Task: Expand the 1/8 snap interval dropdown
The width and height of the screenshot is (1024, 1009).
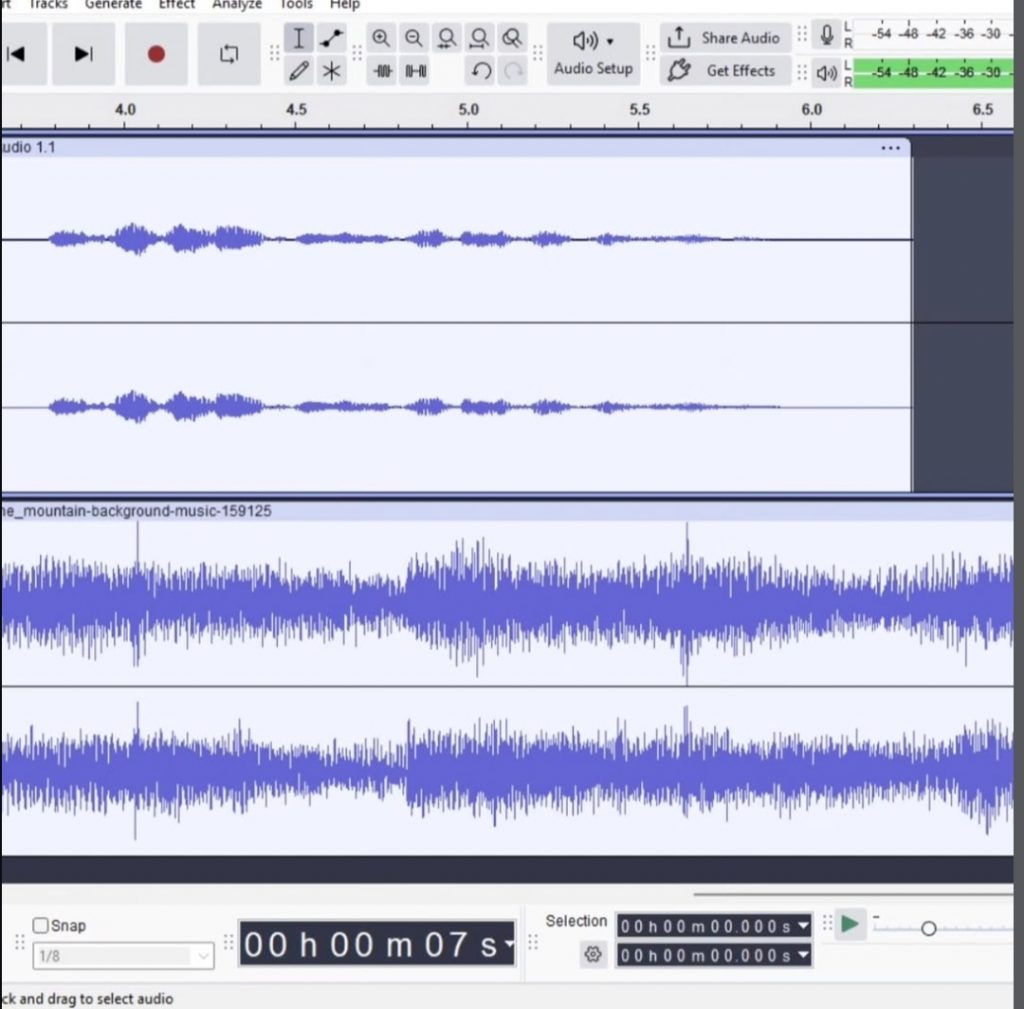Action: pos(204,957)
